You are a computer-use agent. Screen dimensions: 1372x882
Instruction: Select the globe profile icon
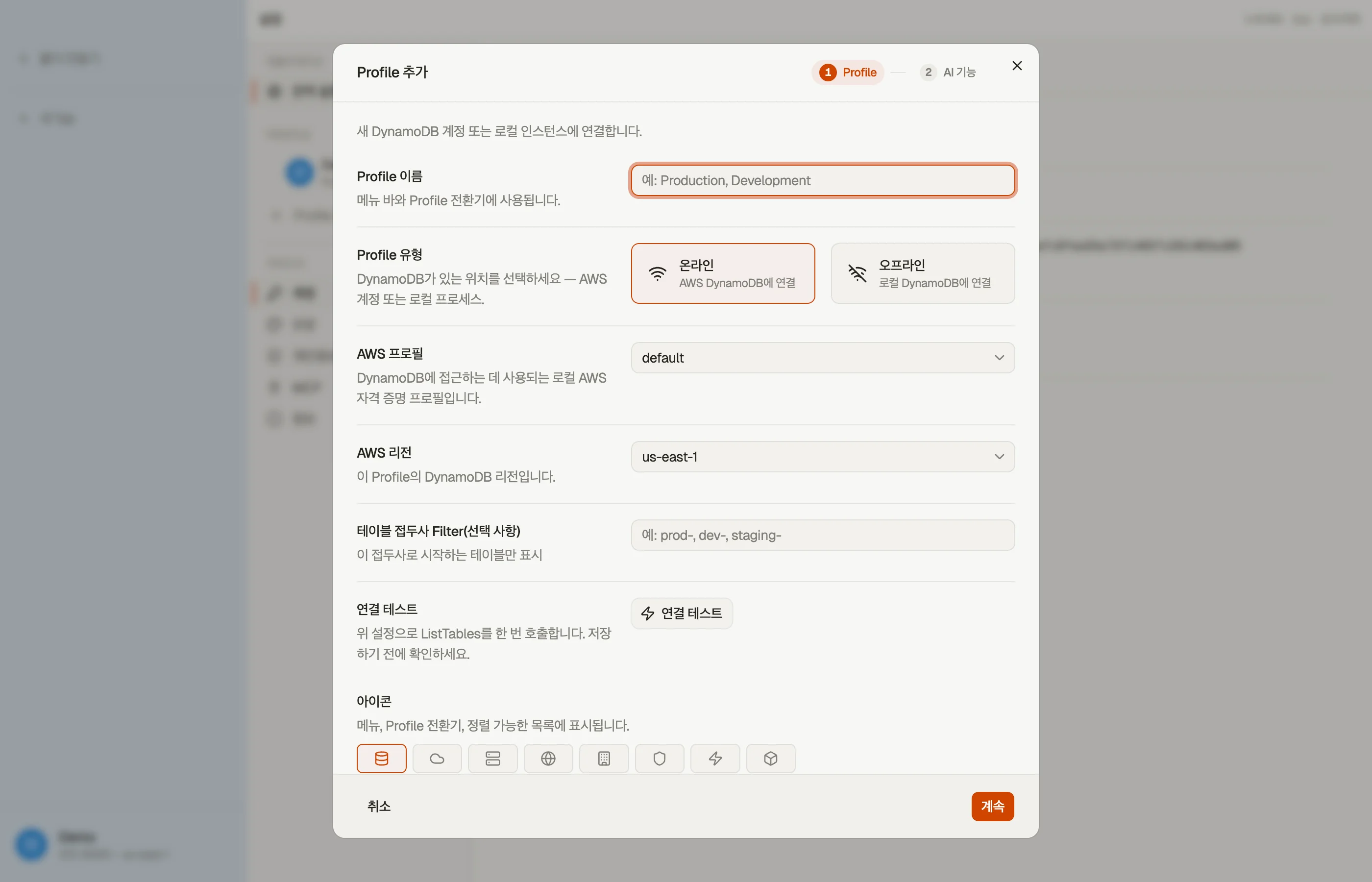click(x=548, y=759)
